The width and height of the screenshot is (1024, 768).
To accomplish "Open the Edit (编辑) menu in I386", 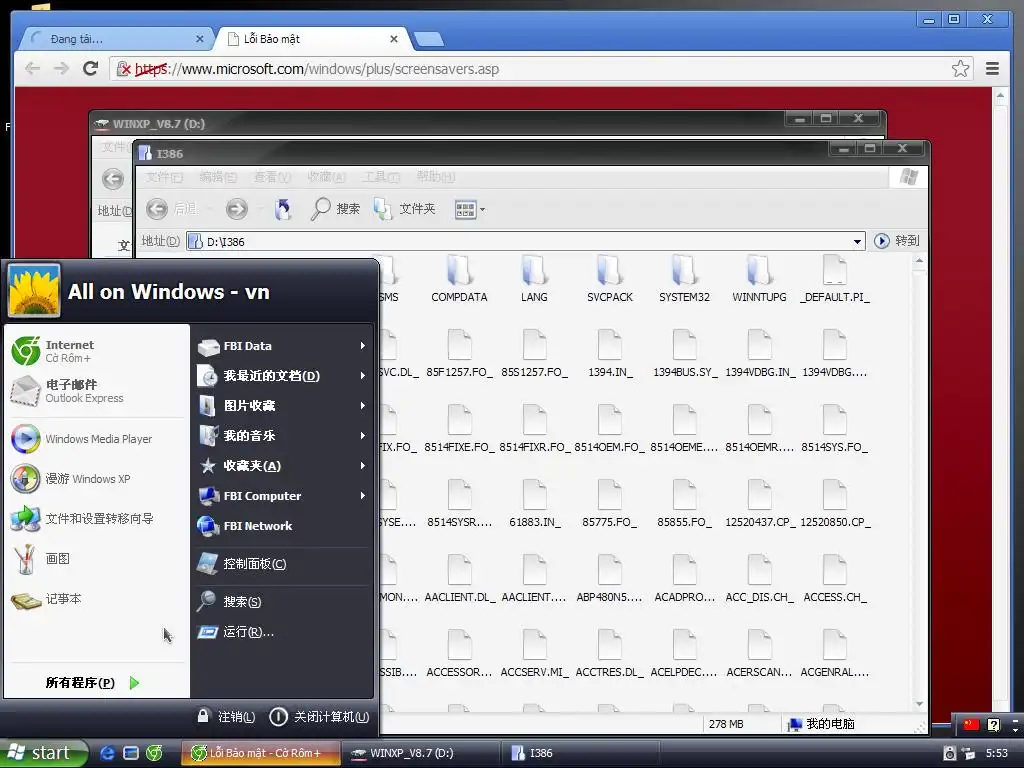I will click(218, 177).
